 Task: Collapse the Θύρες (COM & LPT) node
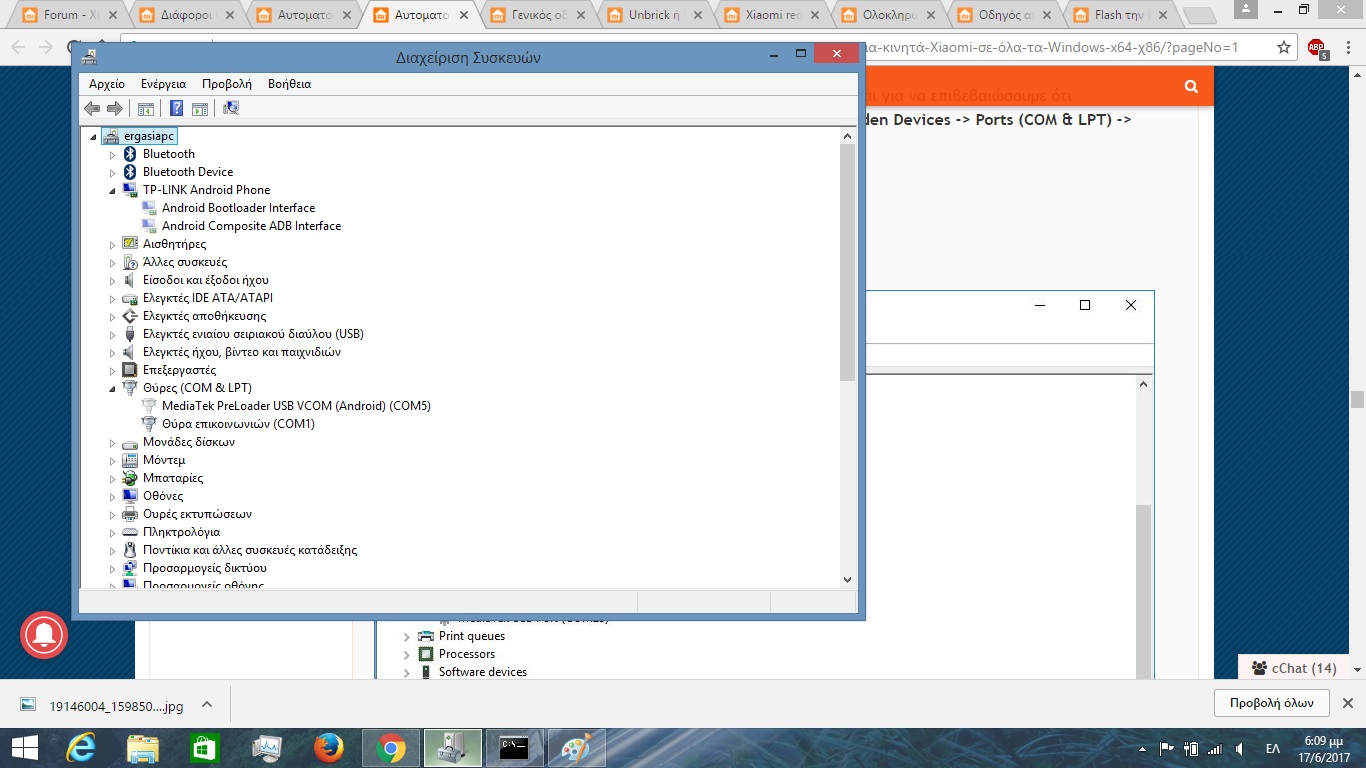(x=112, y=388)
